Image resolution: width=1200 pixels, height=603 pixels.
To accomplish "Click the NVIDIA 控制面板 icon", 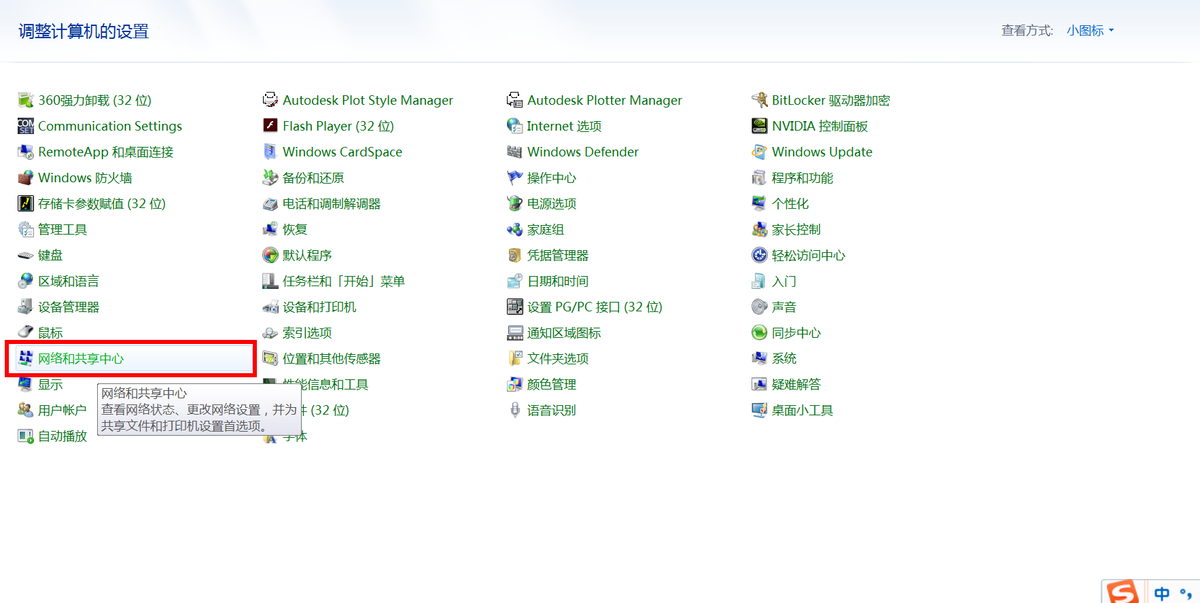I will point(760,126).
